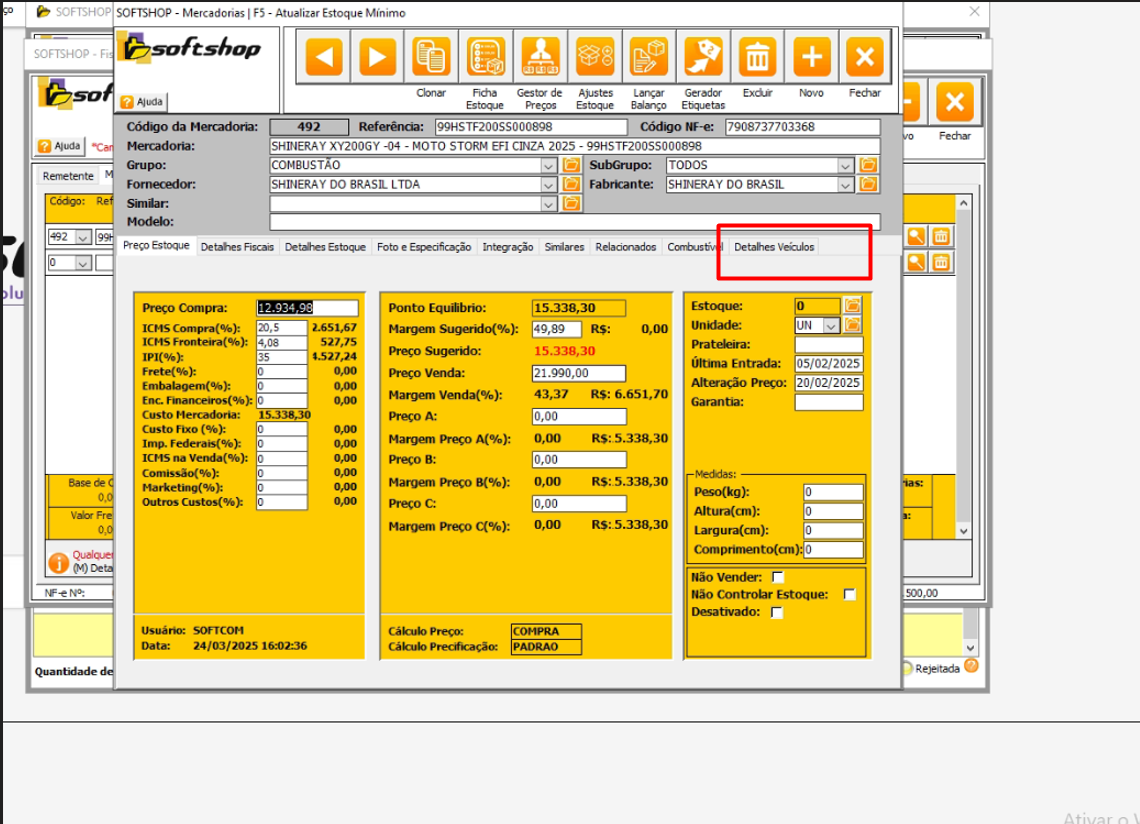The width and height of the screenshot is (1140, 824).
Task: Click the Fechar toolbar button
Action: coord(865,56)
